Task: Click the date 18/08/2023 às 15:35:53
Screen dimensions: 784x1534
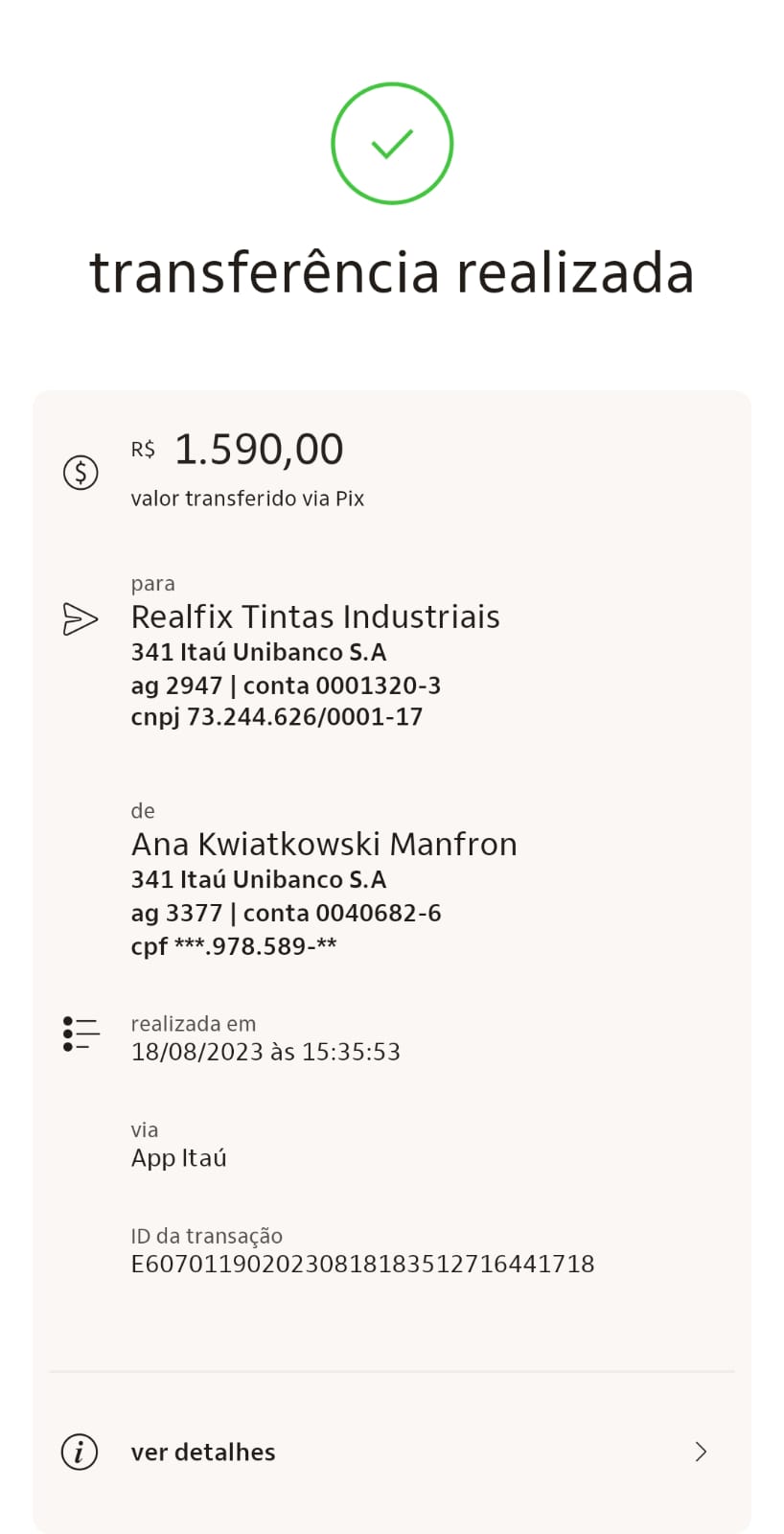Action: [265, 1052]
